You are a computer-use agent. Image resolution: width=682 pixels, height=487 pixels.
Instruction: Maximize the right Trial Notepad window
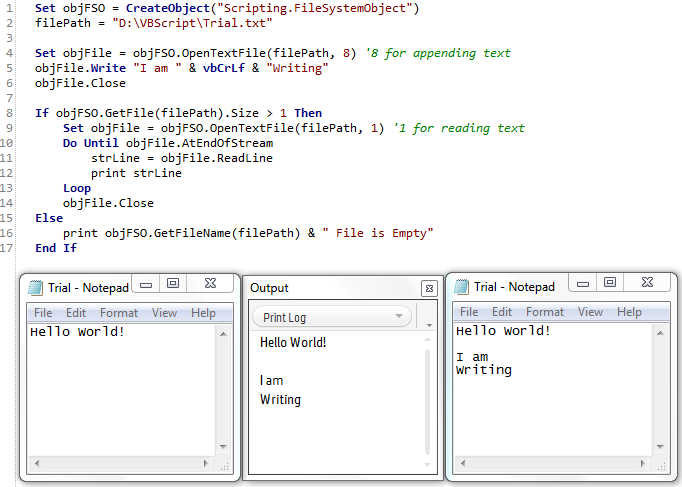tap(610, 283)
